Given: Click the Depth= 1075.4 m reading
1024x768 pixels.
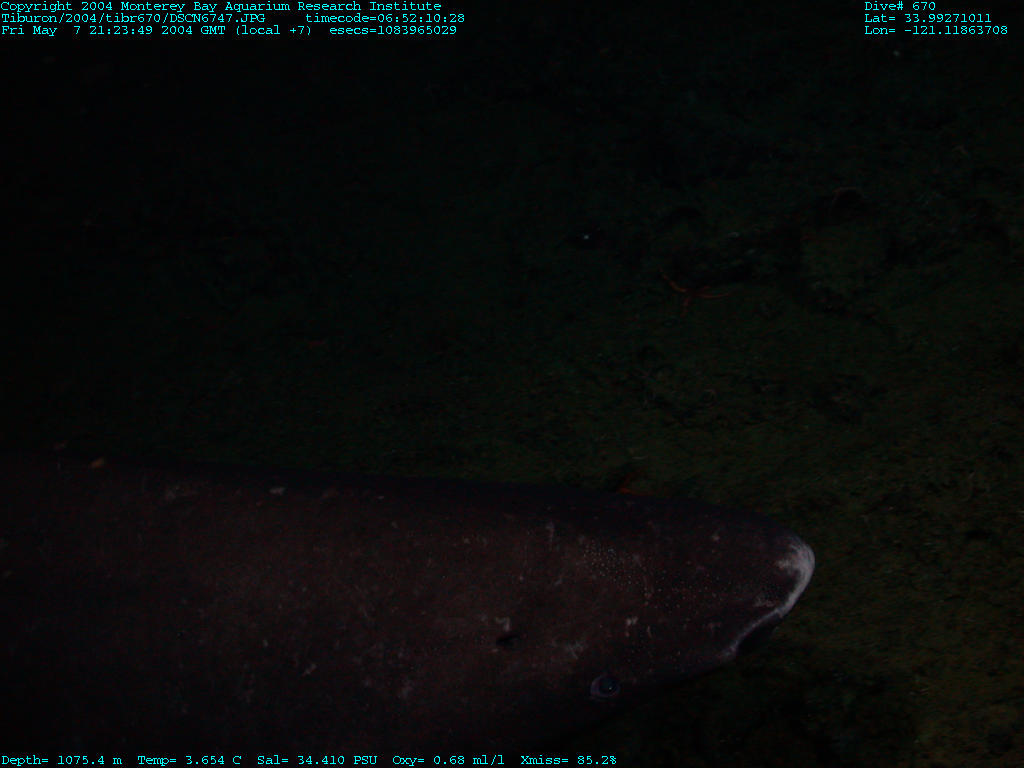Looking at the screenshot, I should (x=61, y=760).
